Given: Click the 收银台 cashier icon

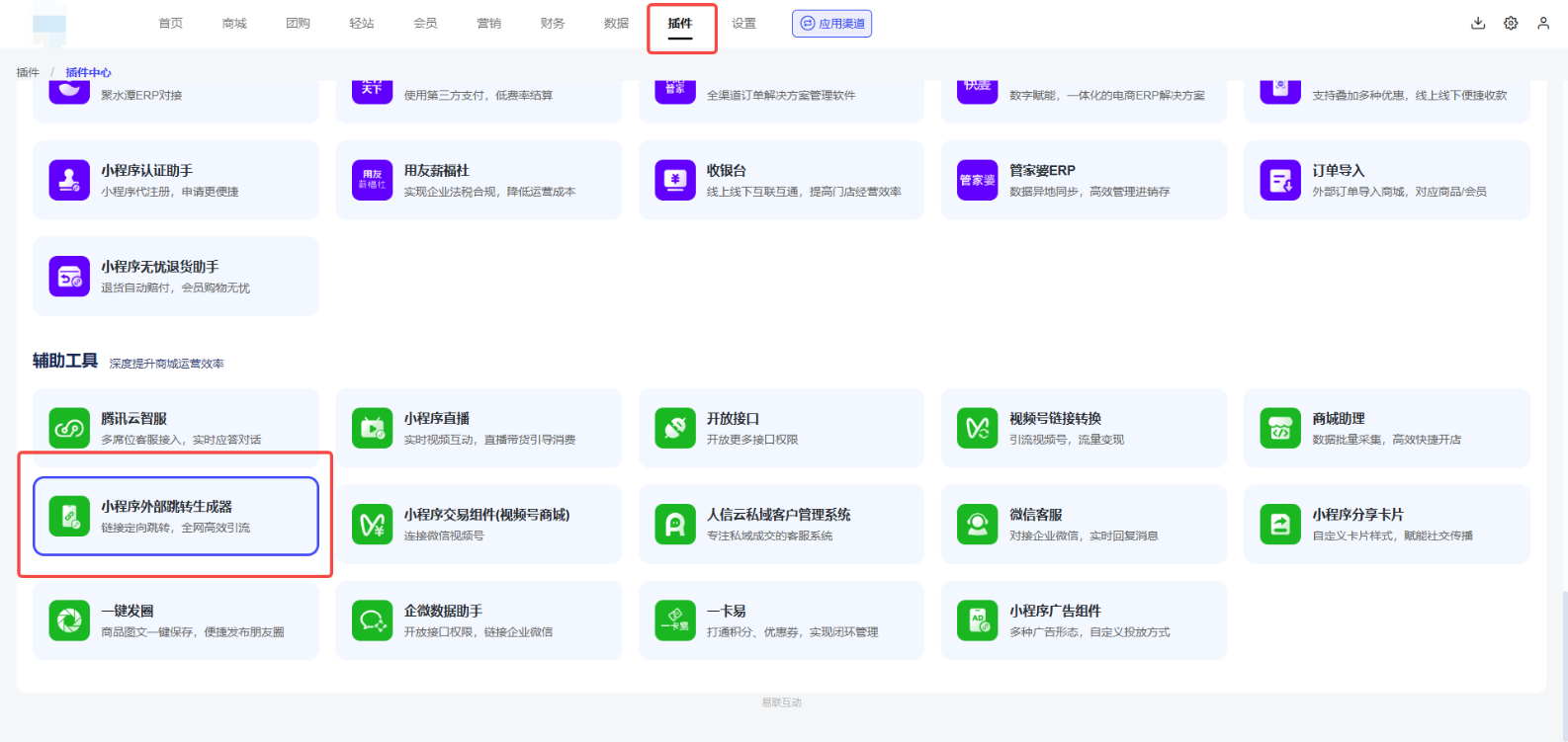Looking at the screenshot, I should (675, 180).
